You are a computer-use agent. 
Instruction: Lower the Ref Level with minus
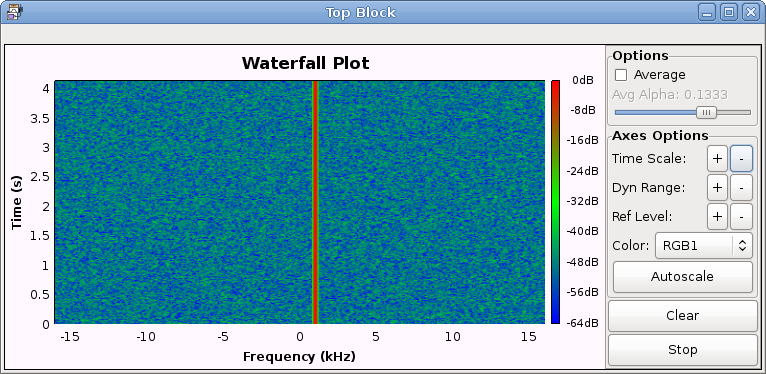click(x=741, y=217)
